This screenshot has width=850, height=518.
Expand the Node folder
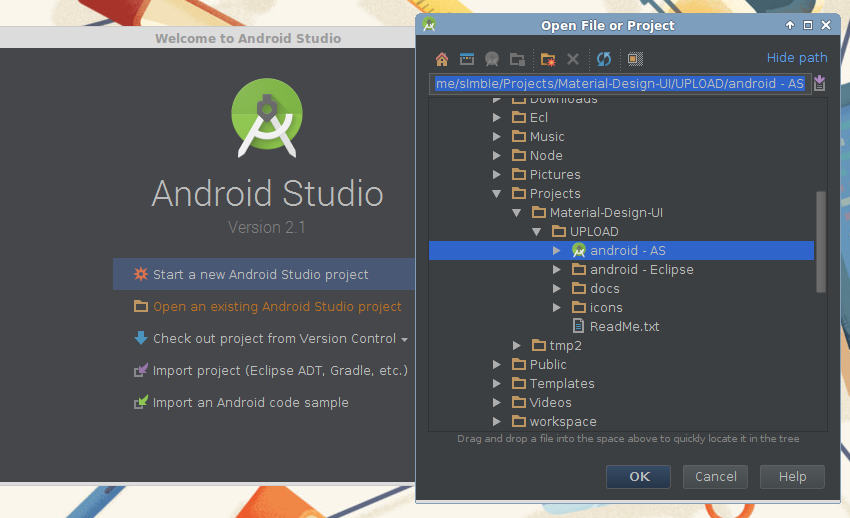pyautogui.click(x=496, y=156)
